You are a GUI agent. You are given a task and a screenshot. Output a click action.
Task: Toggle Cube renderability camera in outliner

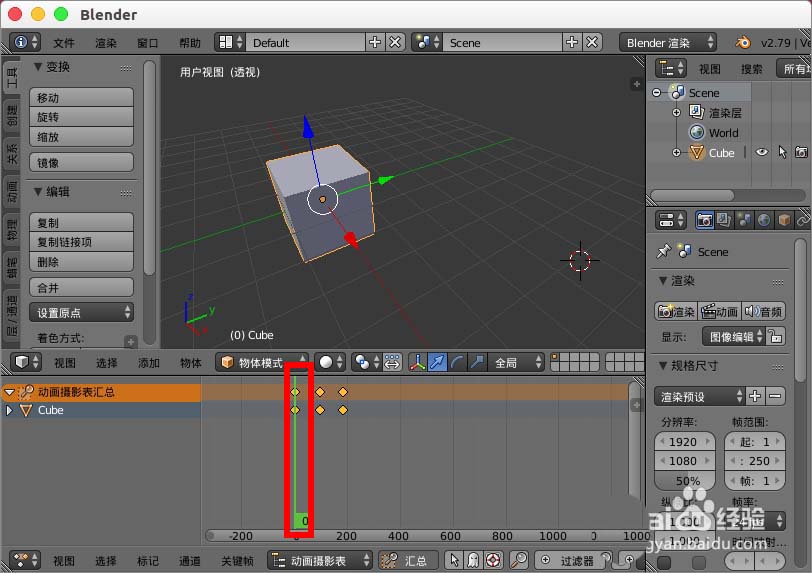pyautogui.click(x=801, y=152)
